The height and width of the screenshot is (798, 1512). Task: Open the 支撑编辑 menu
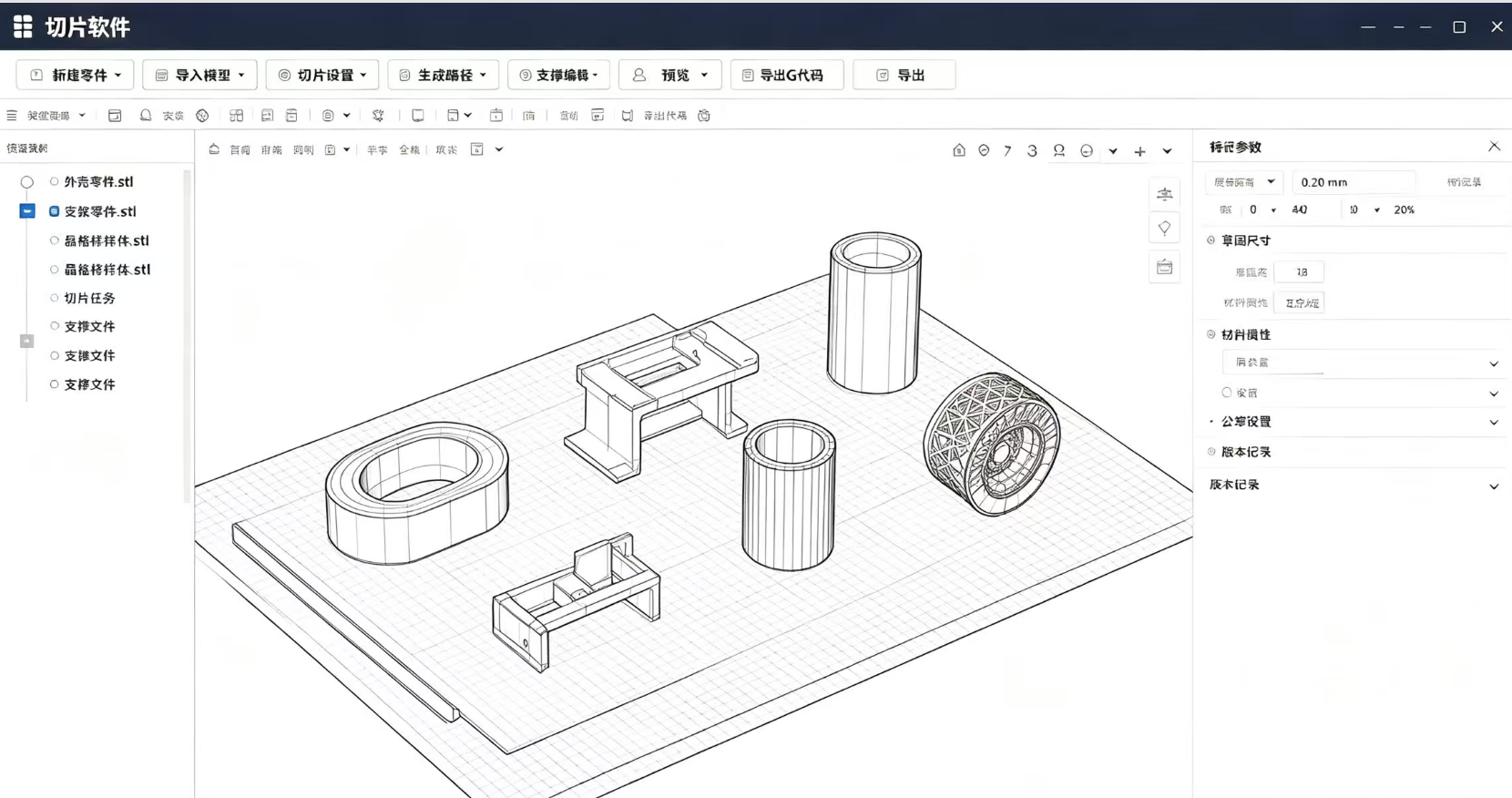(559, 75)
